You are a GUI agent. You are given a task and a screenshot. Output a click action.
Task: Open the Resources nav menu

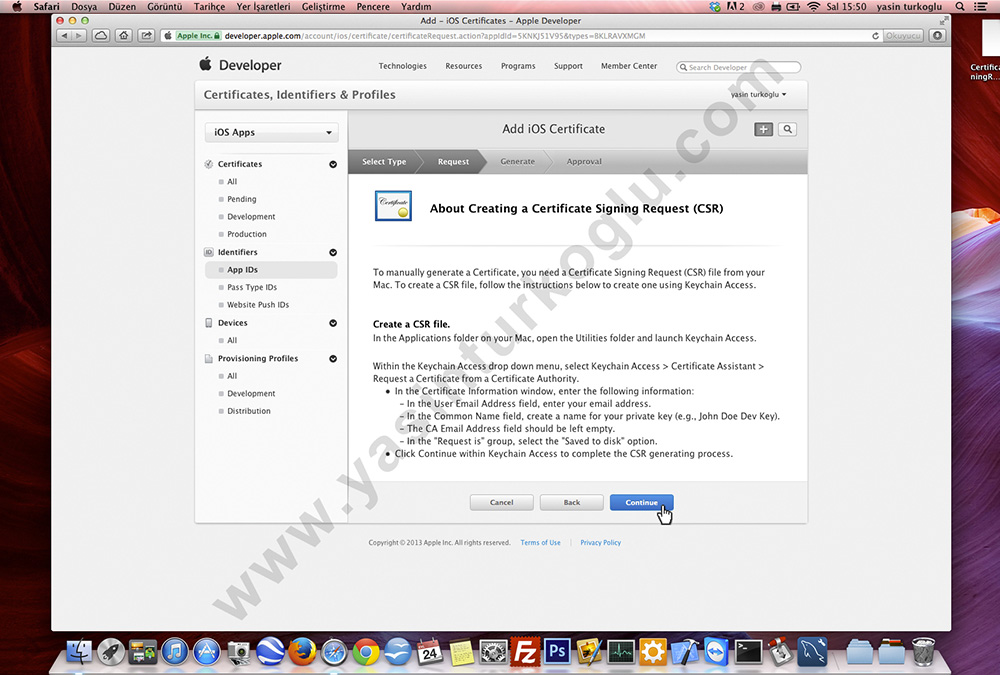tap(464, 66)
